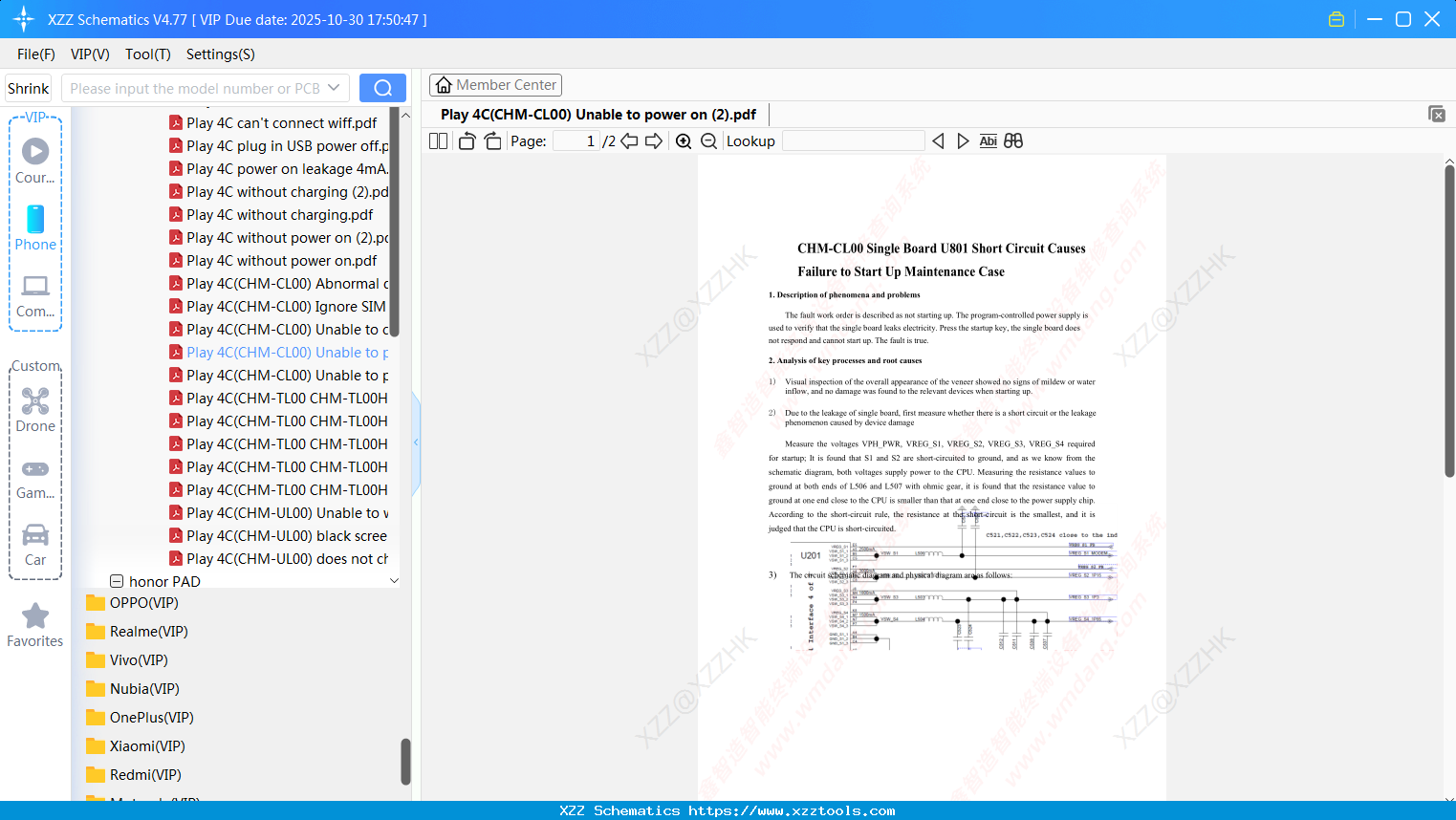Find previous lookup match
The image size is (1456, 820).
tap(938, 140)
